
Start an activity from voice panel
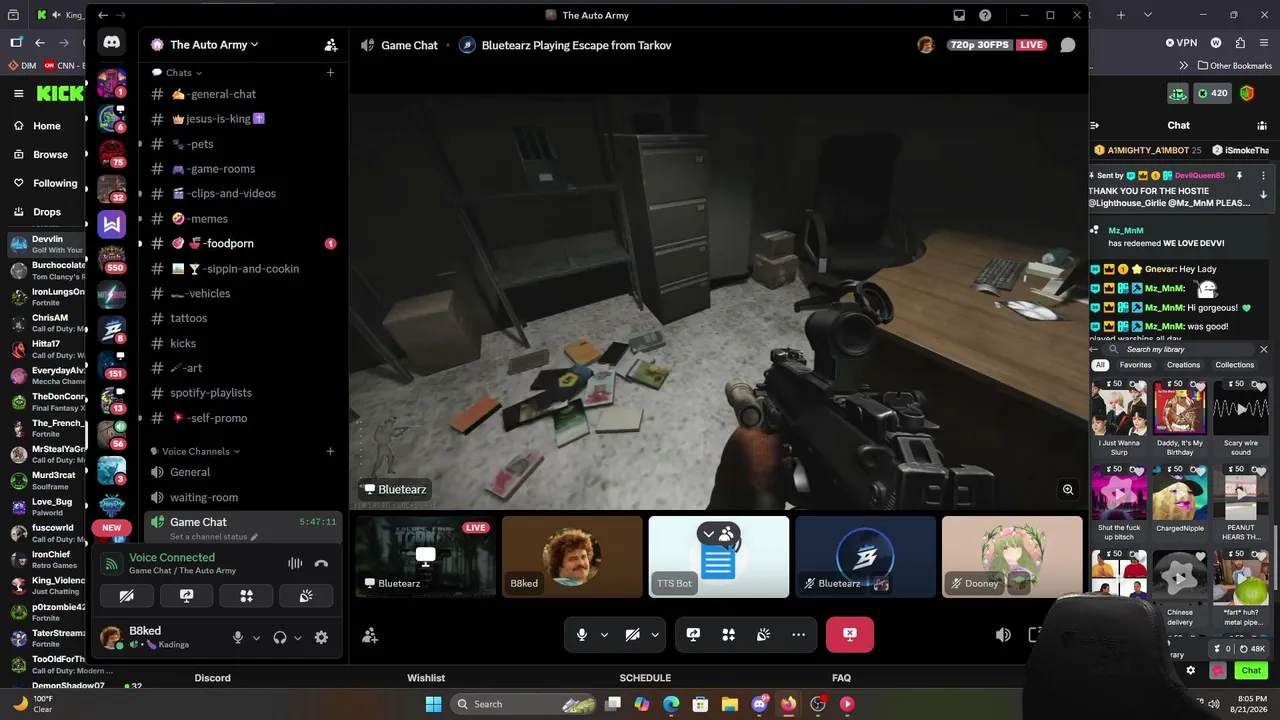246,596
